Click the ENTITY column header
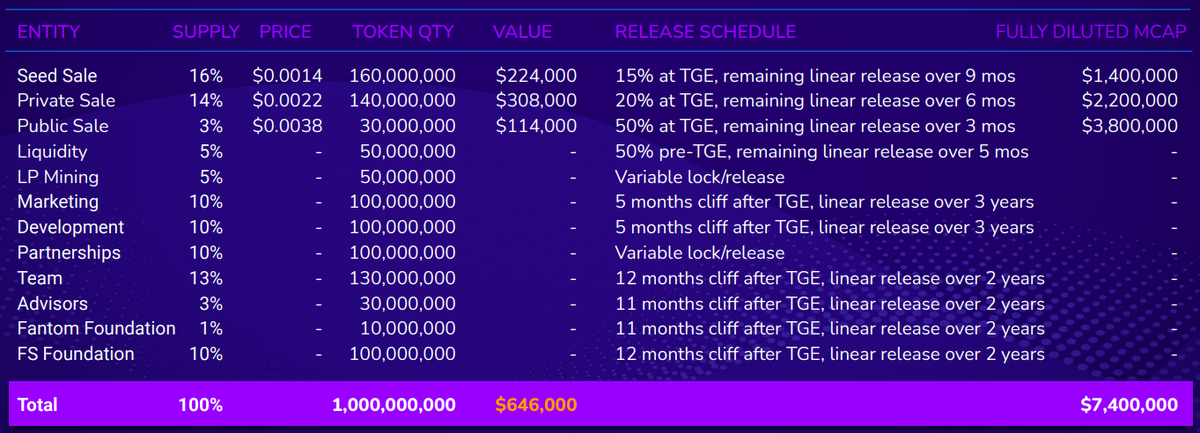This screenshot has width=1200, height=433. point(49,32)
